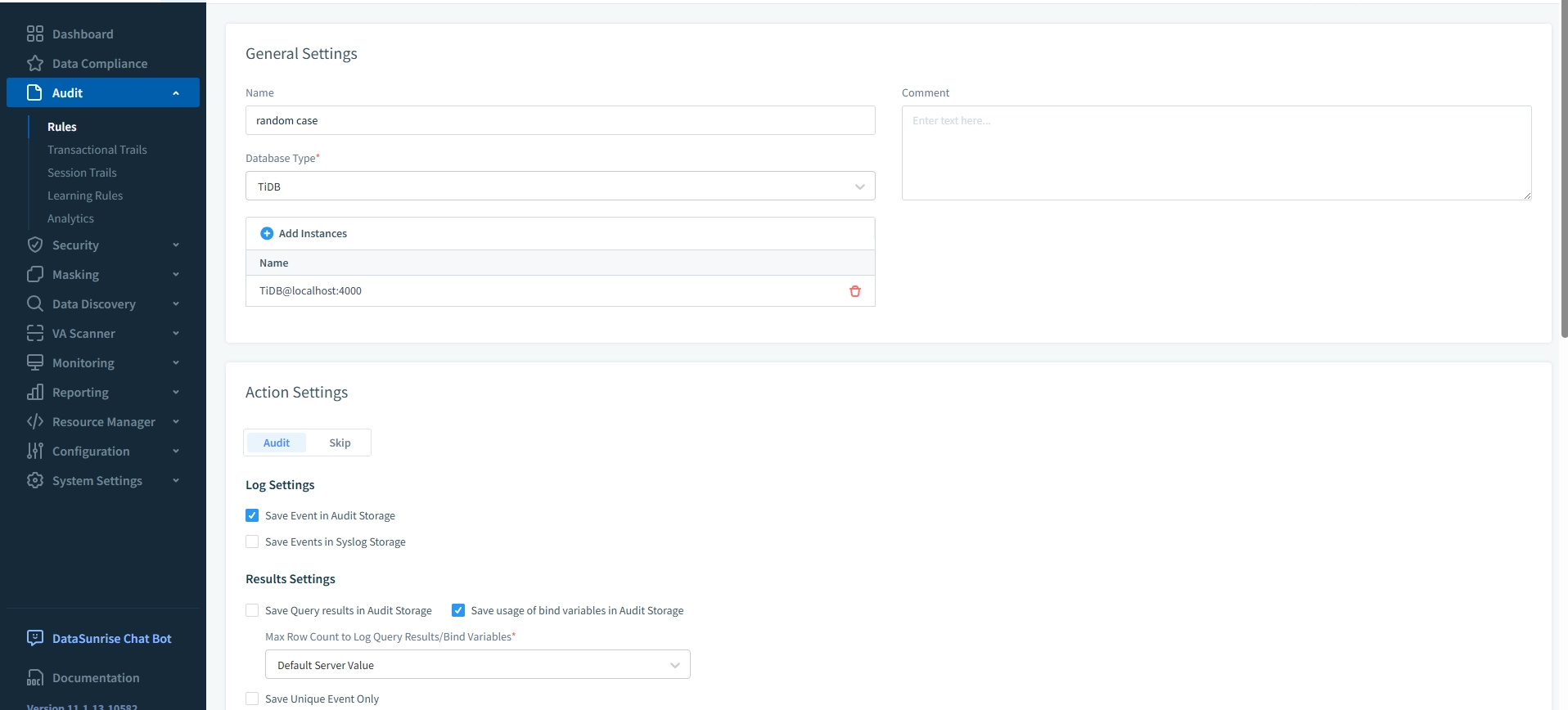The width and height of the screenshot is (1568, 710).
Task: Enable Save Events in Syslog Storage
Action: pos(252,541)
